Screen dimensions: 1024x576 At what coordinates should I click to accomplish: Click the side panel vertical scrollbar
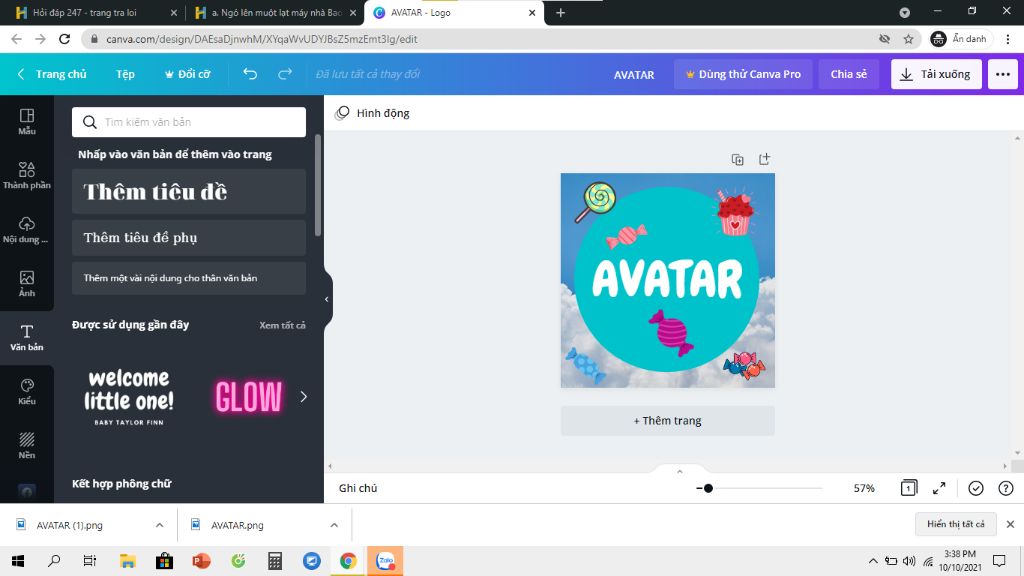(x=318, y=185)
